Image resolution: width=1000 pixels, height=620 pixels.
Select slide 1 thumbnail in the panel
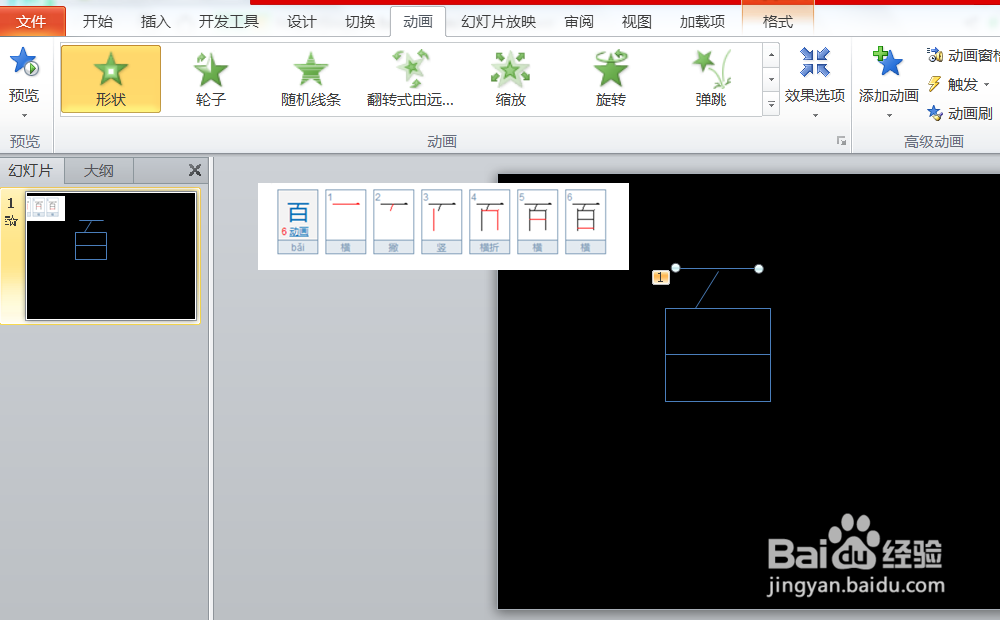coord(110,255)
